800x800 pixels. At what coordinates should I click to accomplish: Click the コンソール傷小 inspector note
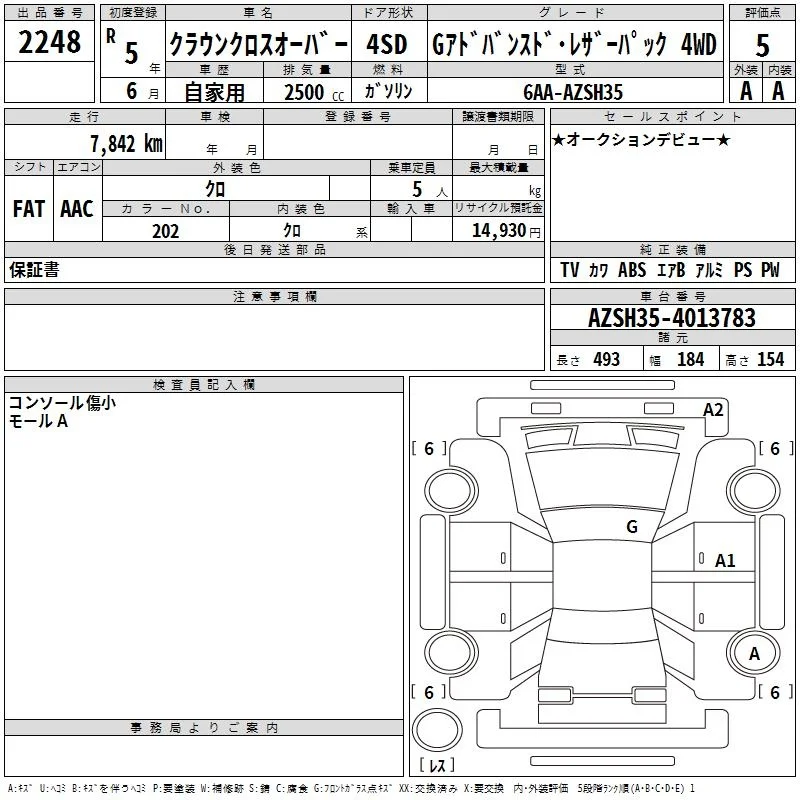click(x=62, y=403)
